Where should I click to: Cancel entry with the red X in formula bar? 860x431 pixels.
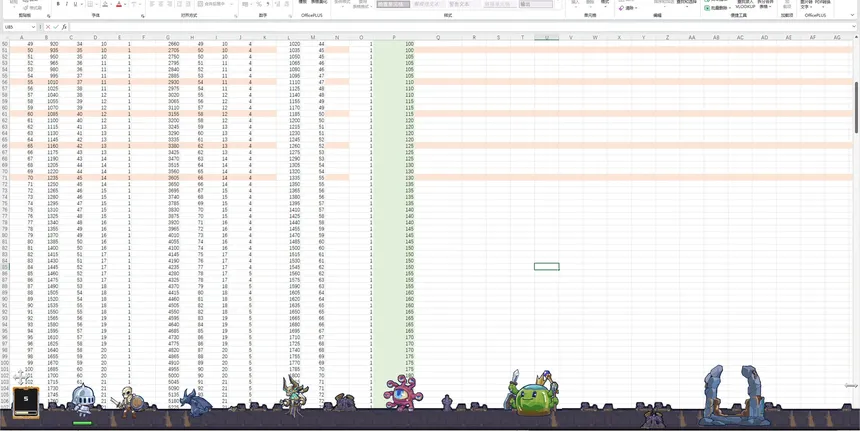[48, 27]
